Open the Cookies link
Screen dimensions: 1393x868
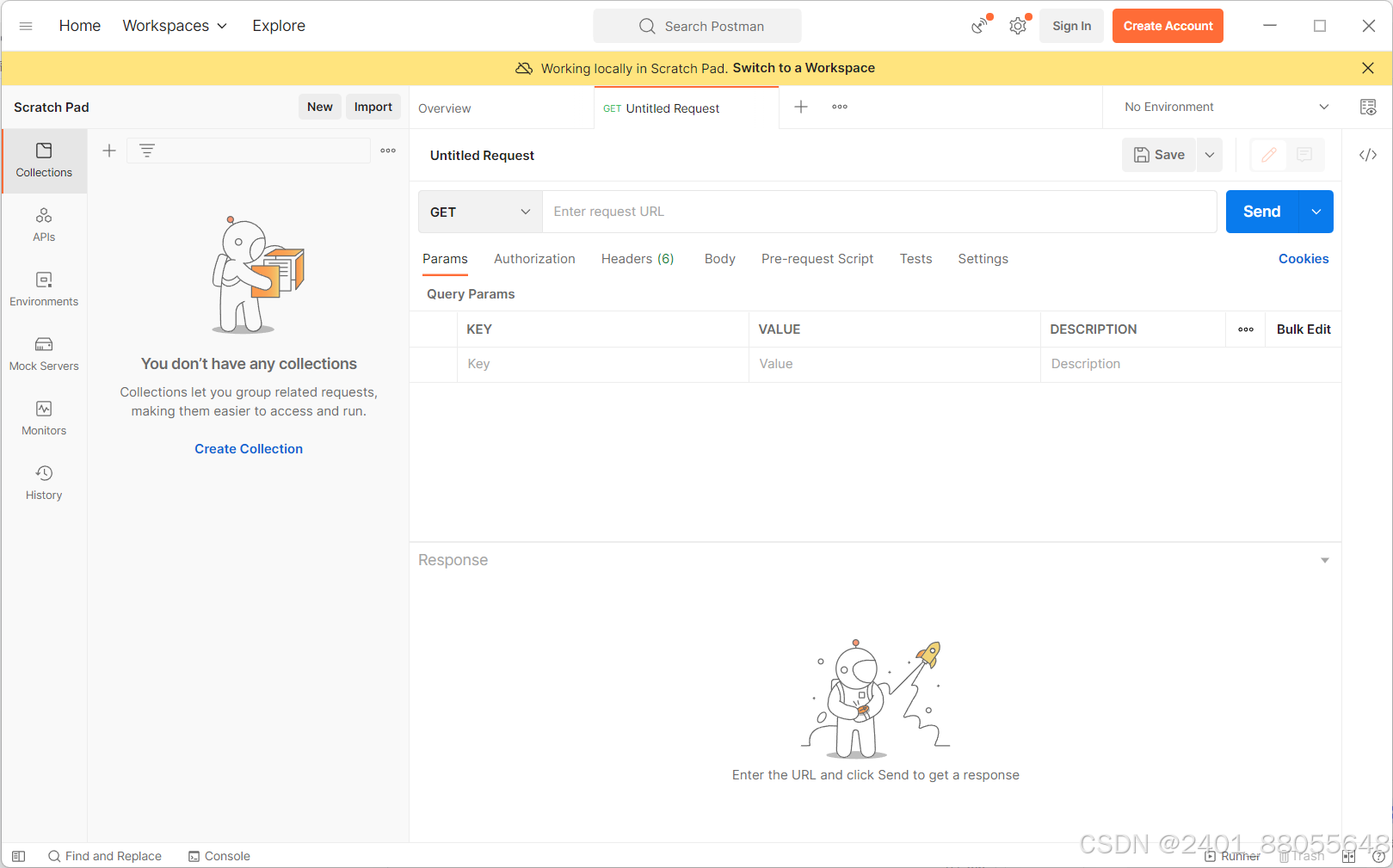(x=1304, y=259)
